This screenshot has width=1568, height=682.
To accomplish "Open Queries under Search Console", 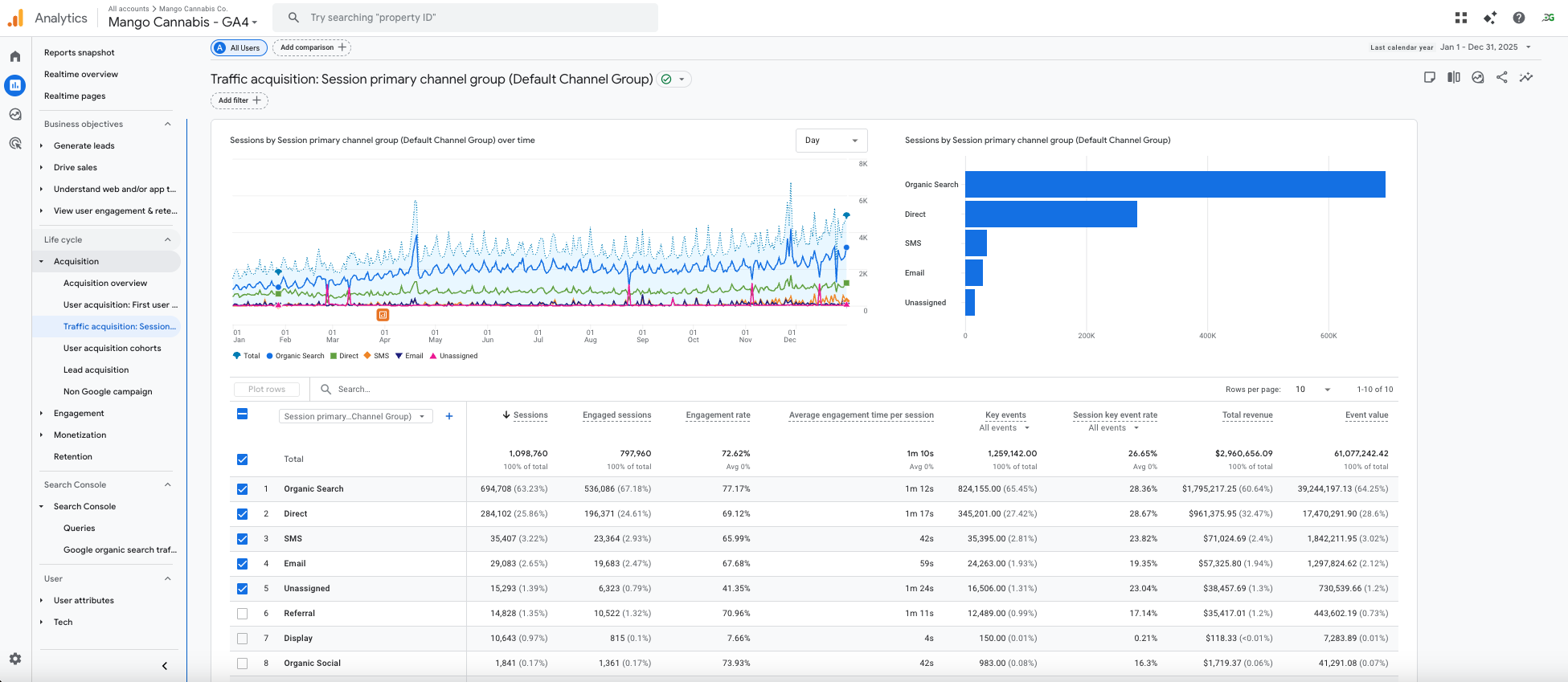I will [x=80, y=528].
